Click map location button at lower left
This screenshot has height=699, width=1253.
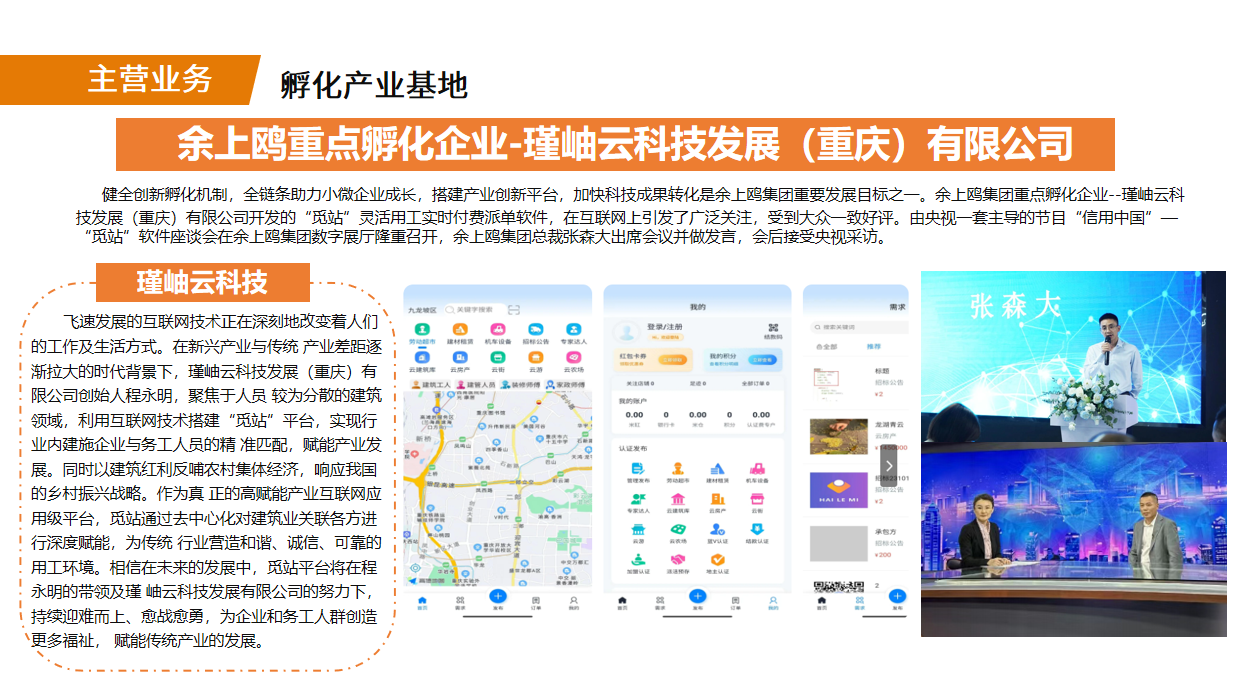(415, 568)
